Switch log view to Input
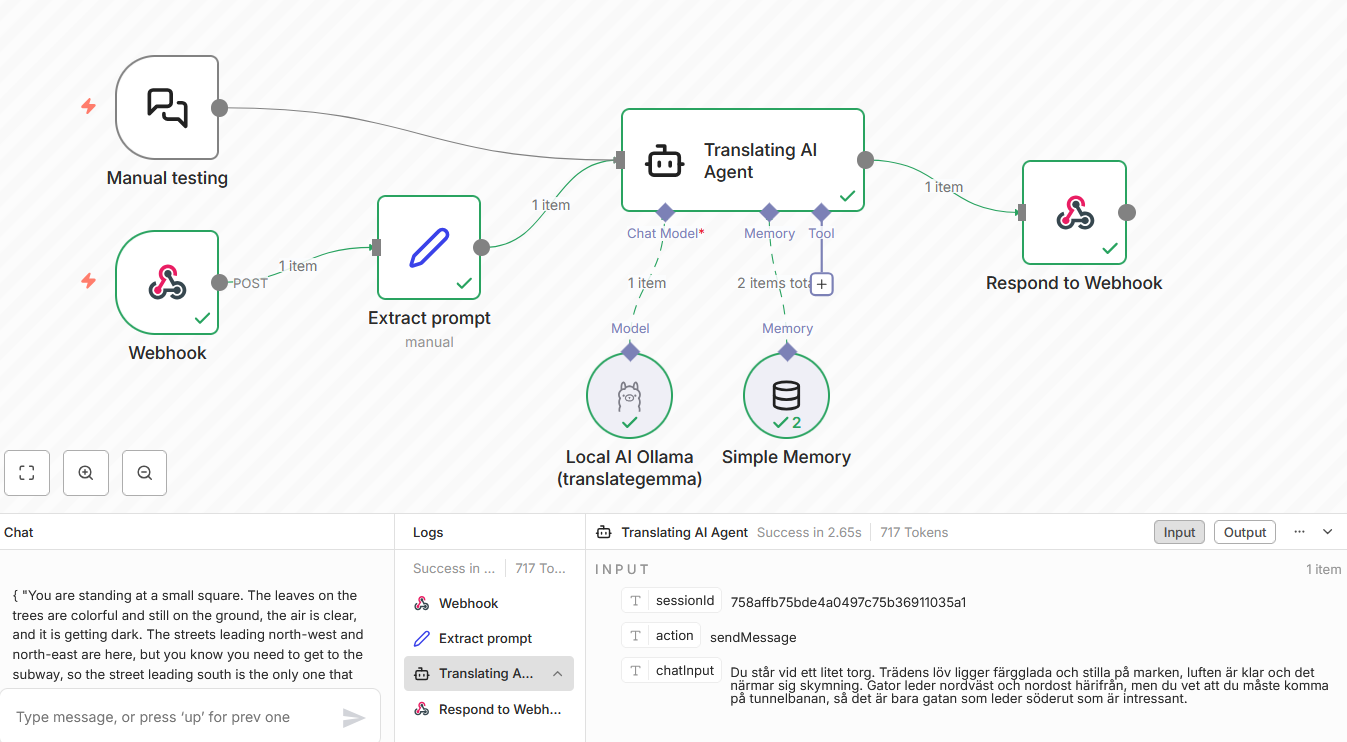The height and width of the screenshot is (742, 1347). (1179, 532)
